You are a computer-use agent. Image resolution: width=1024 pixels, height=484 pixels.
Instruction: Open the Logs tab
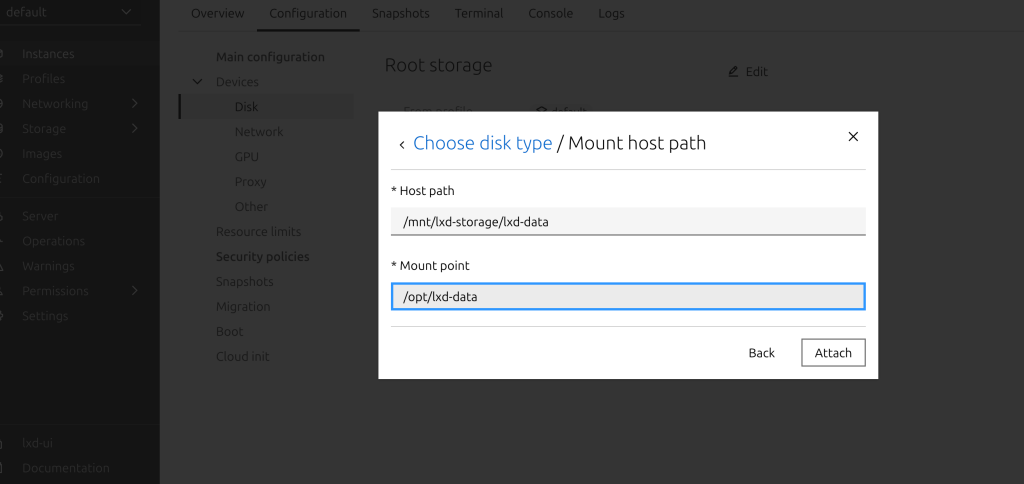click(611, 14)
